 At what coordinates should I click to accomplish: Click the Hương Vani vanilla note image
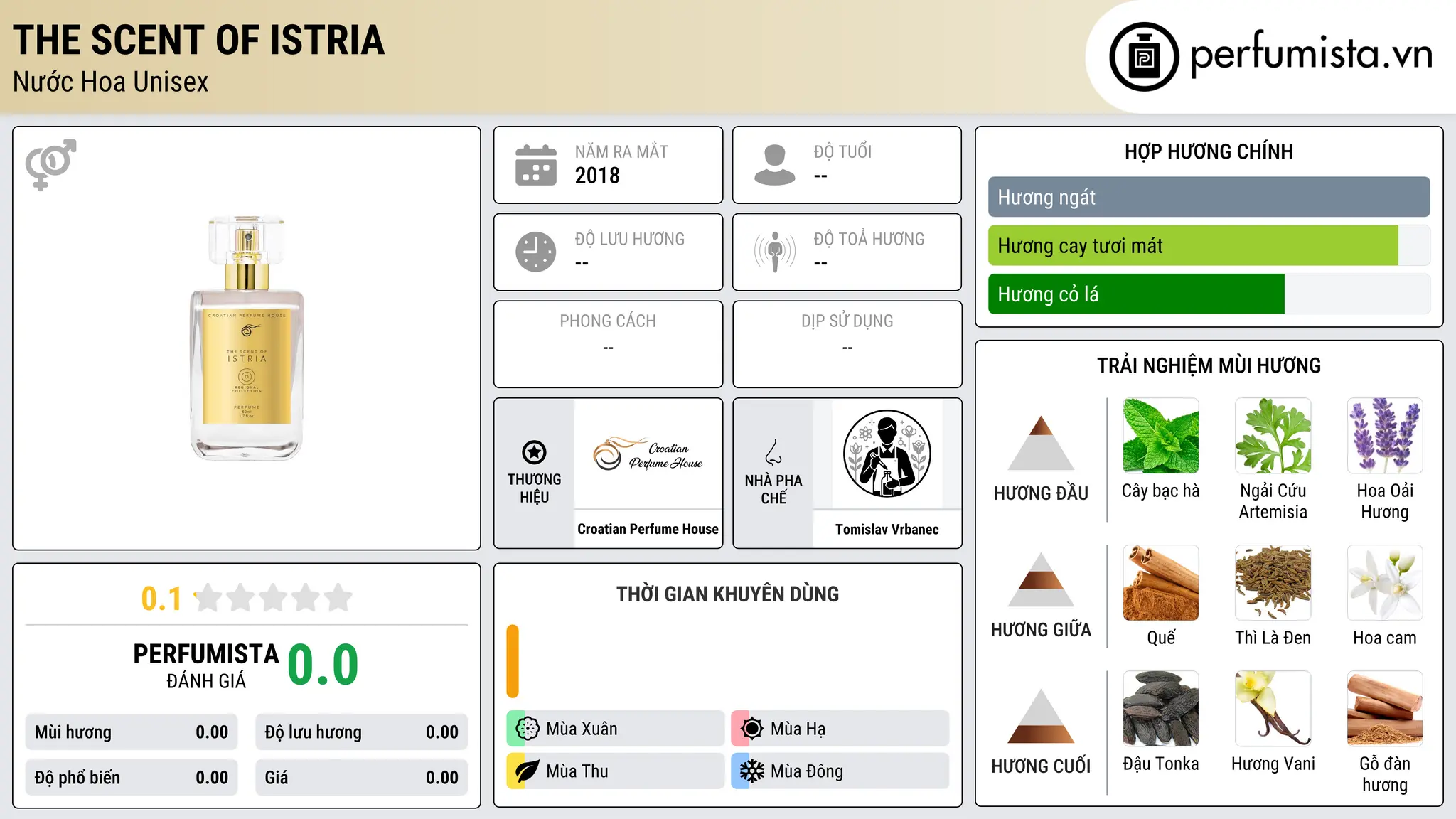1273,709
